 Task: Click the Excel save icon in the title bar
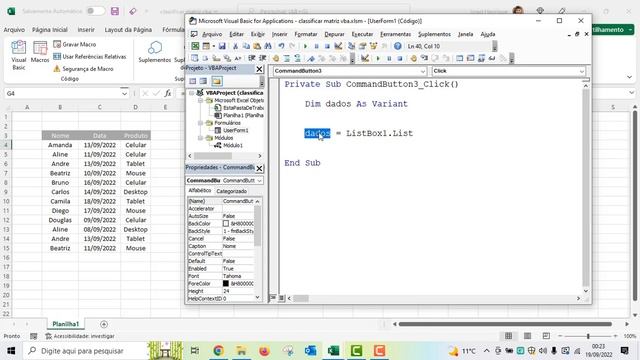[x=115, y=11]
